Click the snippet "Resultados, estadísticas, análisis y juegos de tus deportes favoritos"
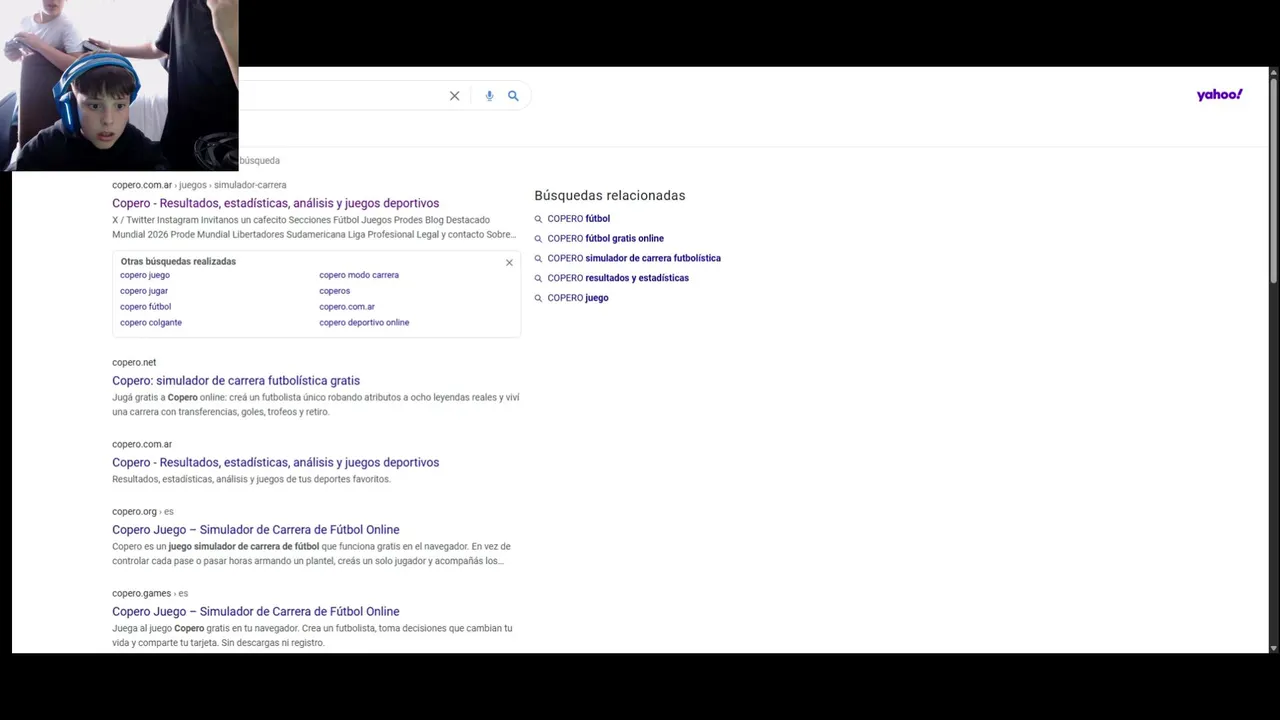 [251, 480]
